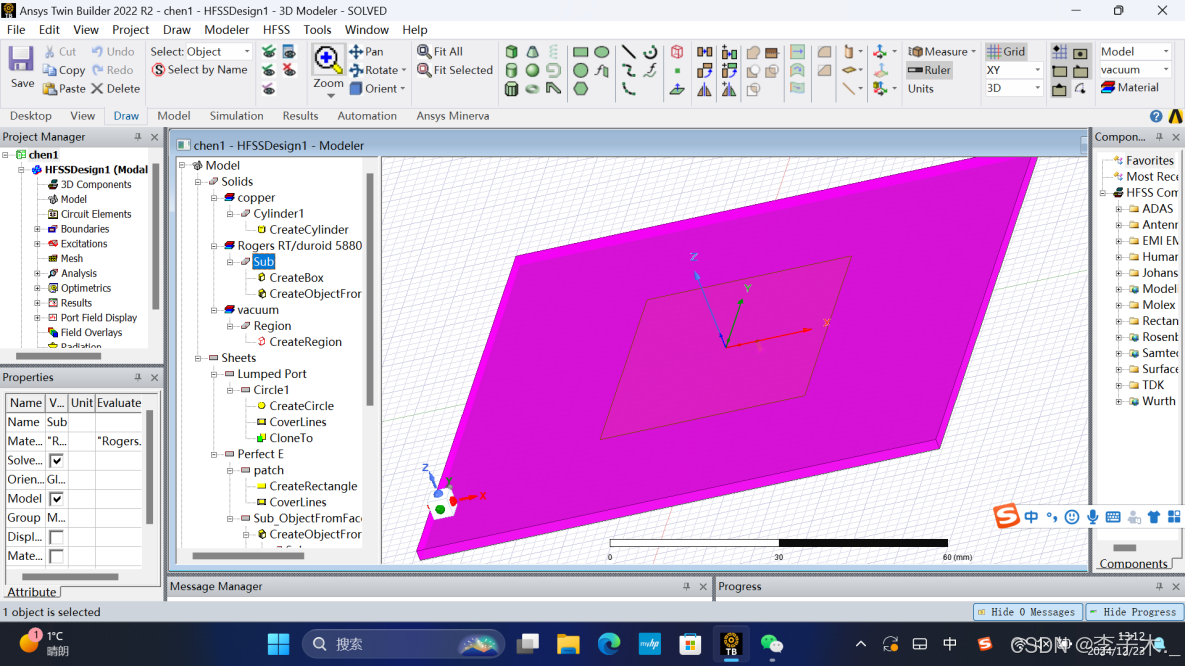Open the vacuum material dropdown
This screenshot has width=1185, height=666.
tap(1135, 70)
